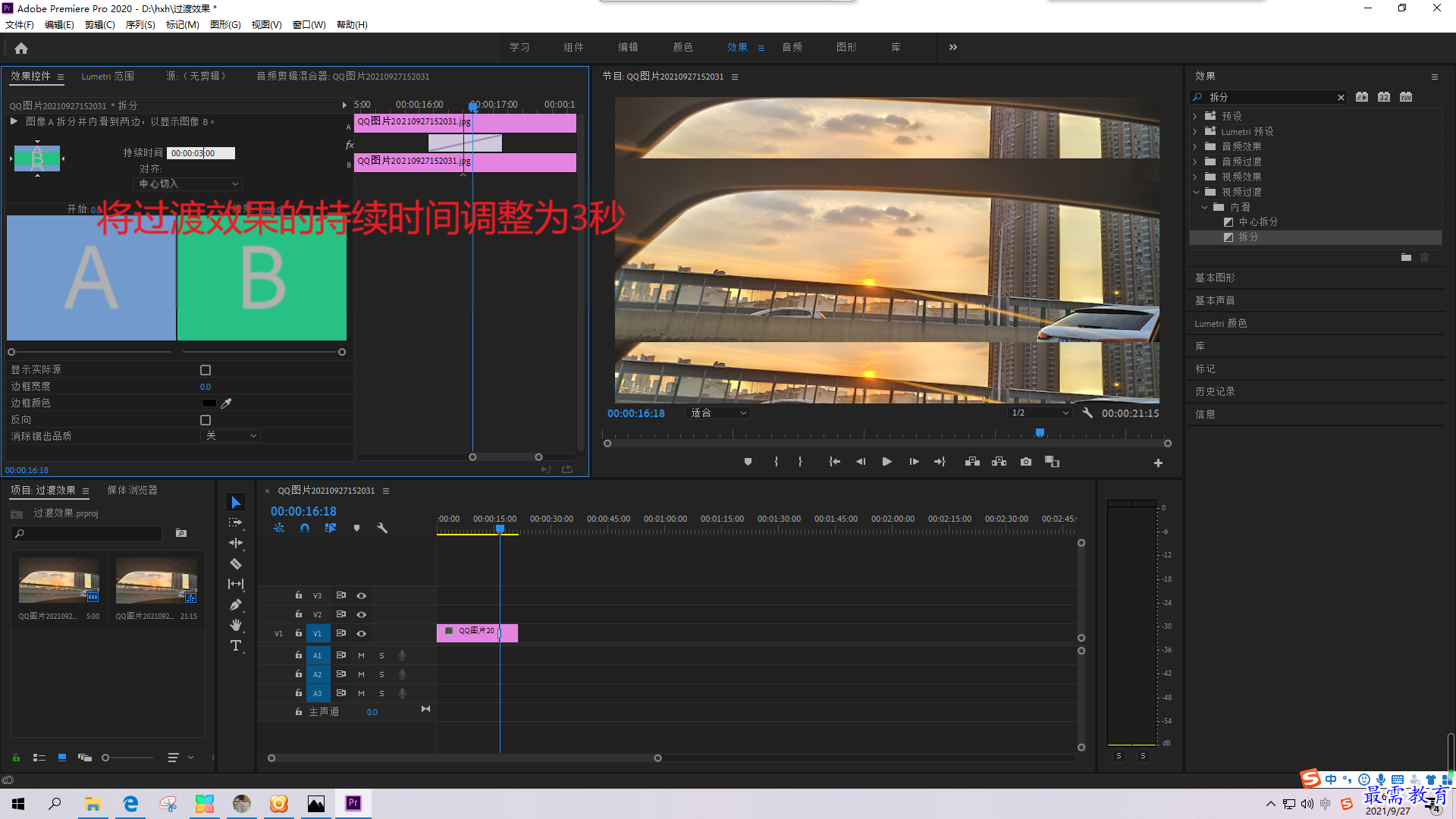This screenshot has width=1456, height=819.
Task: Open the zoom level Fit dropdown
Action: tap(717, 413)
